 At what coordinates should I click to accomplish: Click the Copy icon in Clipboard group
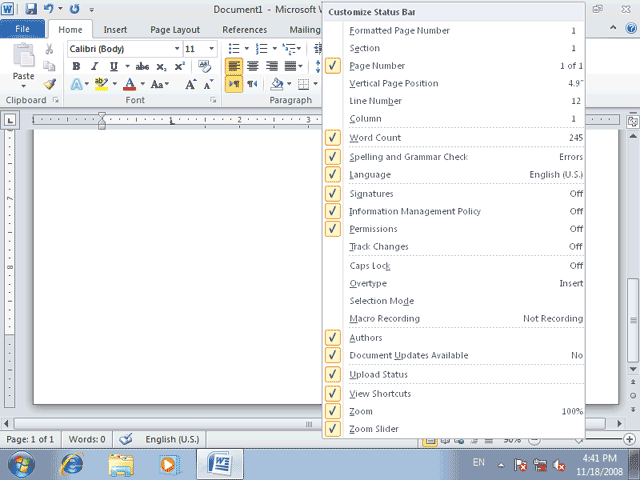coord(49,66)
